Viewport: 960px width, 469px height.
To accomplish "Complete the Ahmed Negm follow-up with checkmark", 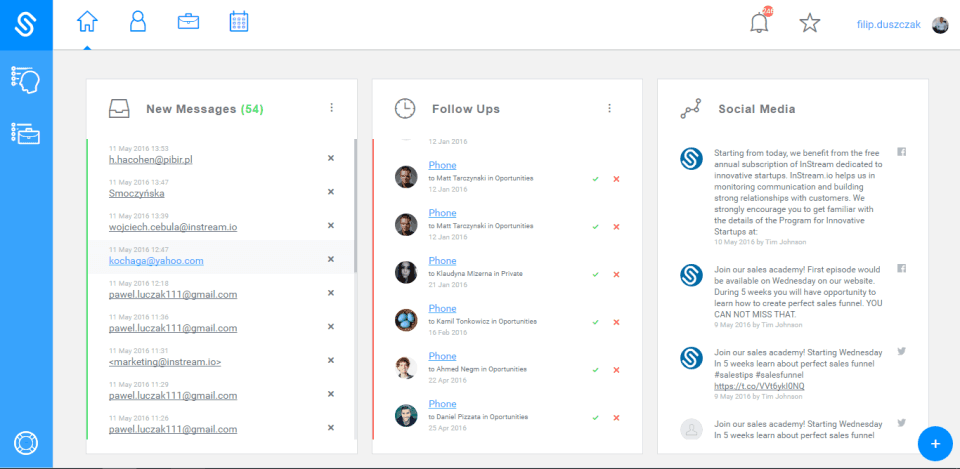I will (595, 369).
